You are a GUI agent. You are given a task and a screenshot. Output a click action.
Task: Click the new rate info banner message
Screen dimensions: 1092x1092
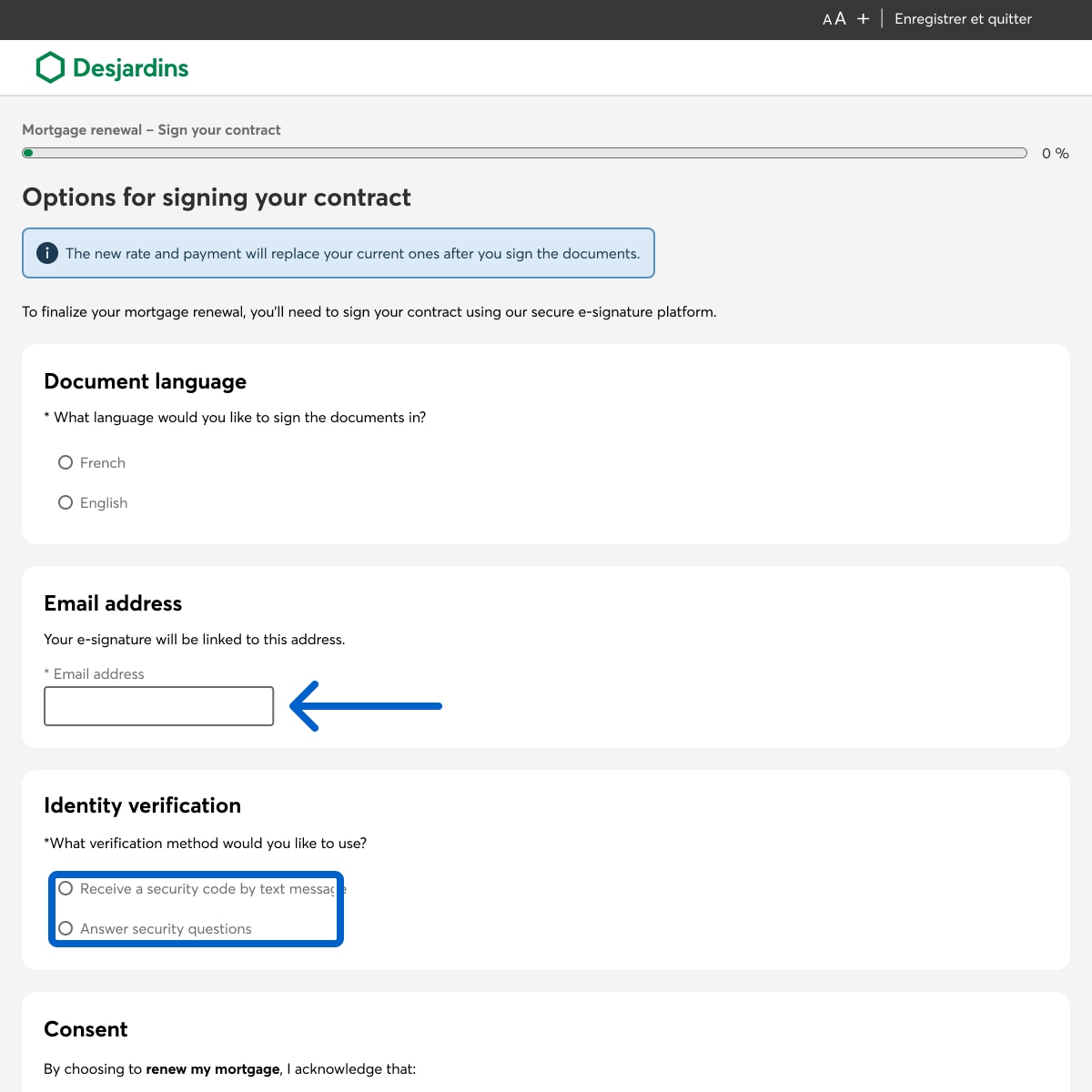pos(352,253)
